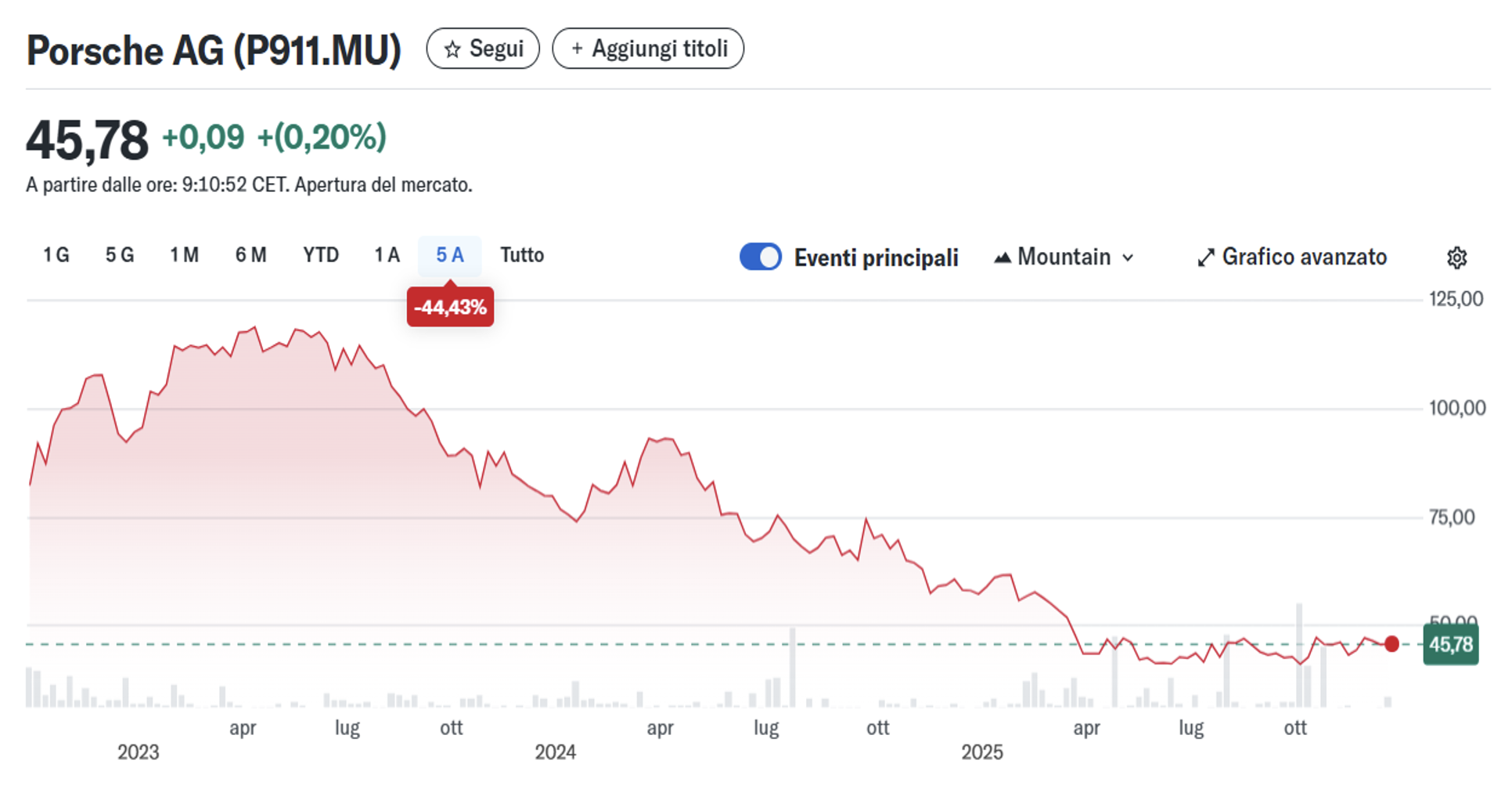This screenshot has height=800, width=1512.
Task: Click the Grafico avanzato expand arrow icon
Action: 1206,258
